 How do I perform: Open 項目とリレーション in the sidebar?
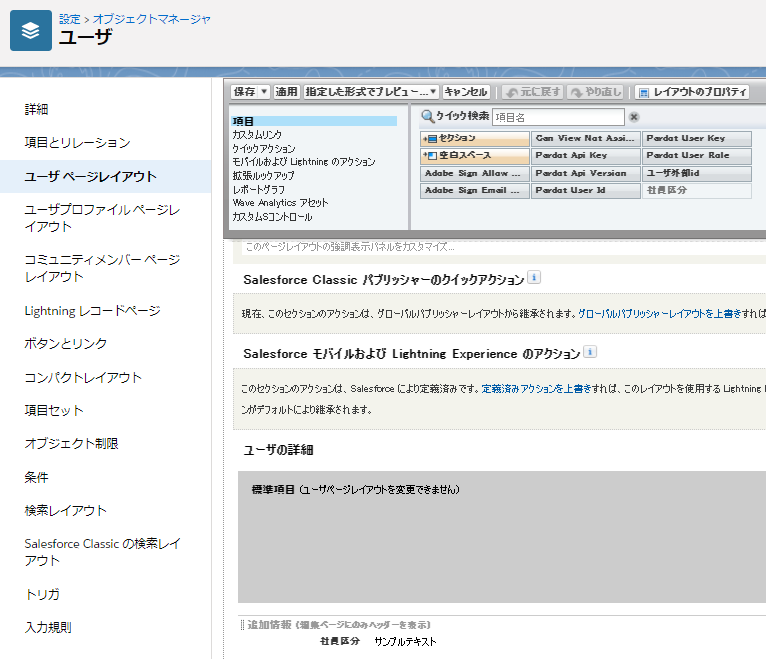pos(77,143)
